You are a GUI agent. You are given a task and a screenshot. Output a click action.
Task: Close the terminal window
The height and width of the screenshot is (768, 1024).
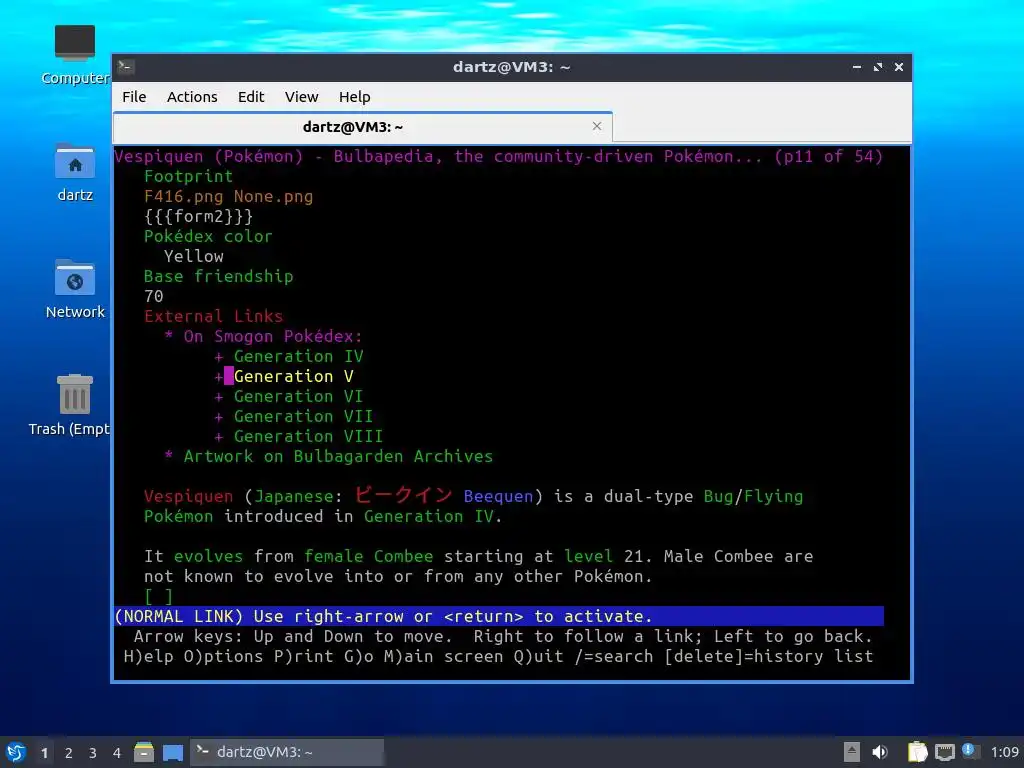(899, 67)
